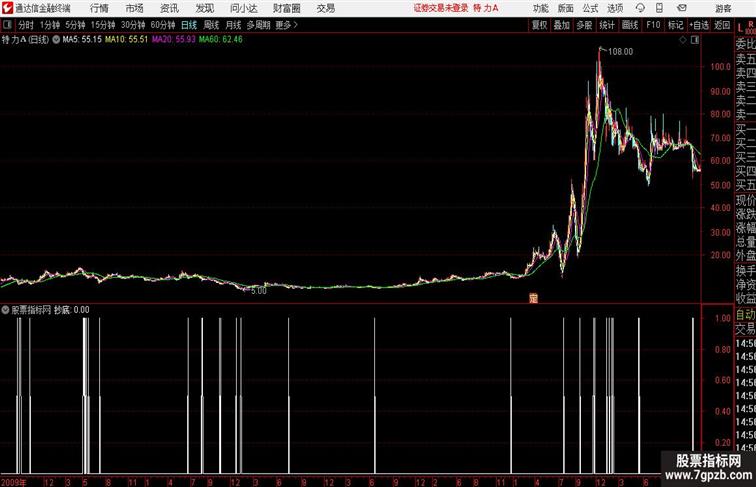Click the 返回 back button
This screenshot has width=756, height=487.
(722, 25)
